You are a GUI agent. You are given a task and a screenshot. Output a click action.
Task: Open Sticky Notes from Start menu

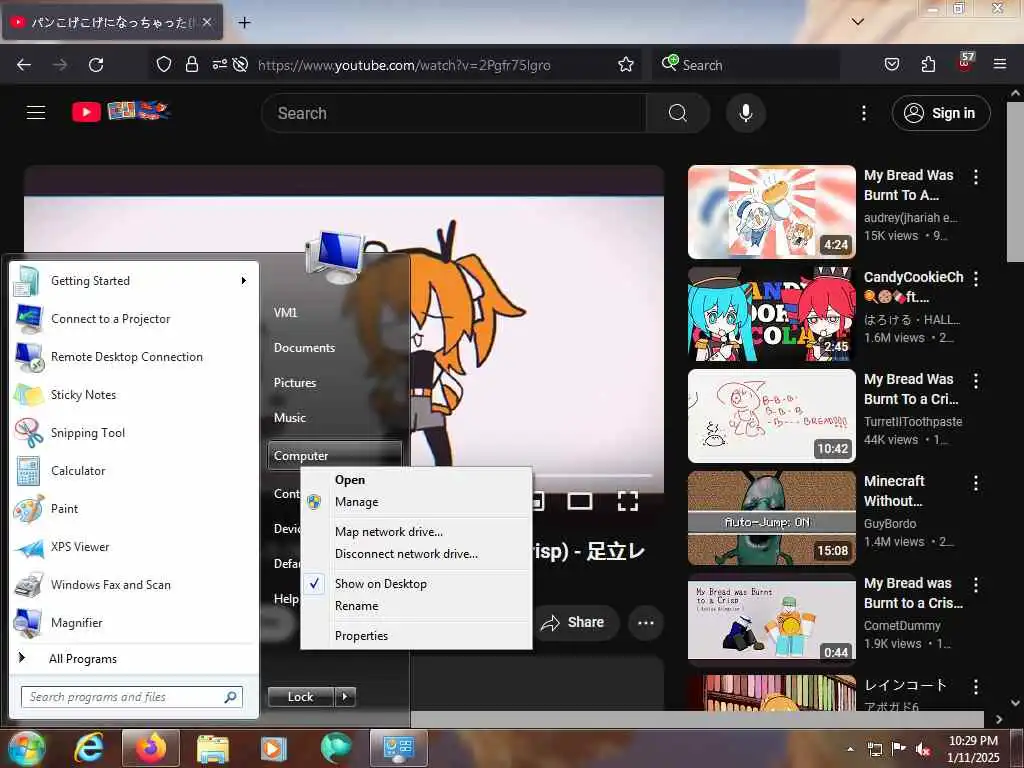pyautogui.click(x=134, y=394)
